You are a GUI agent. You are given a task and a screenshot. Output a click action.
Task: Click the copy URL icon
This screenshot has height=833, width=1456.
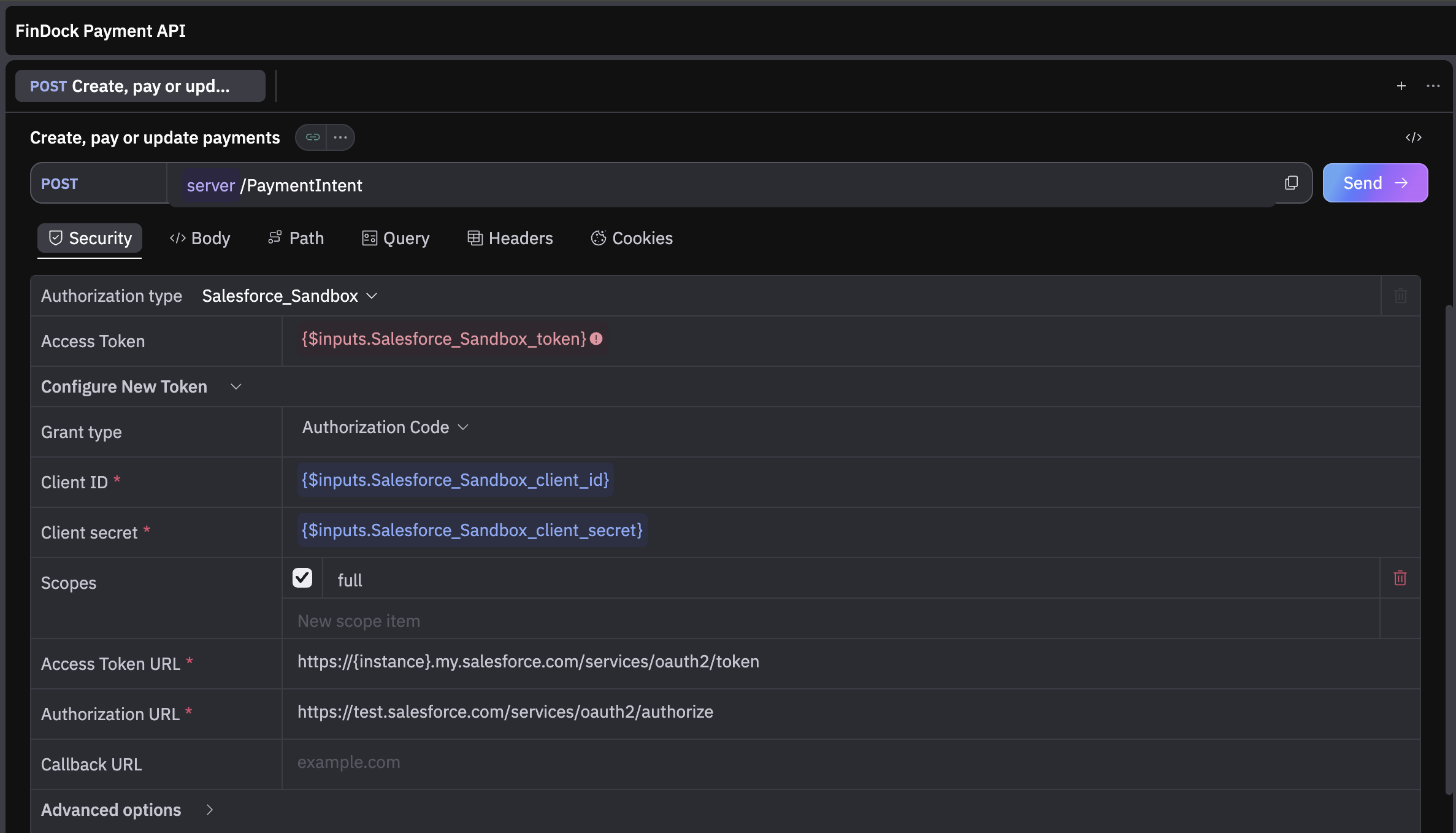tap(1291, 183)
